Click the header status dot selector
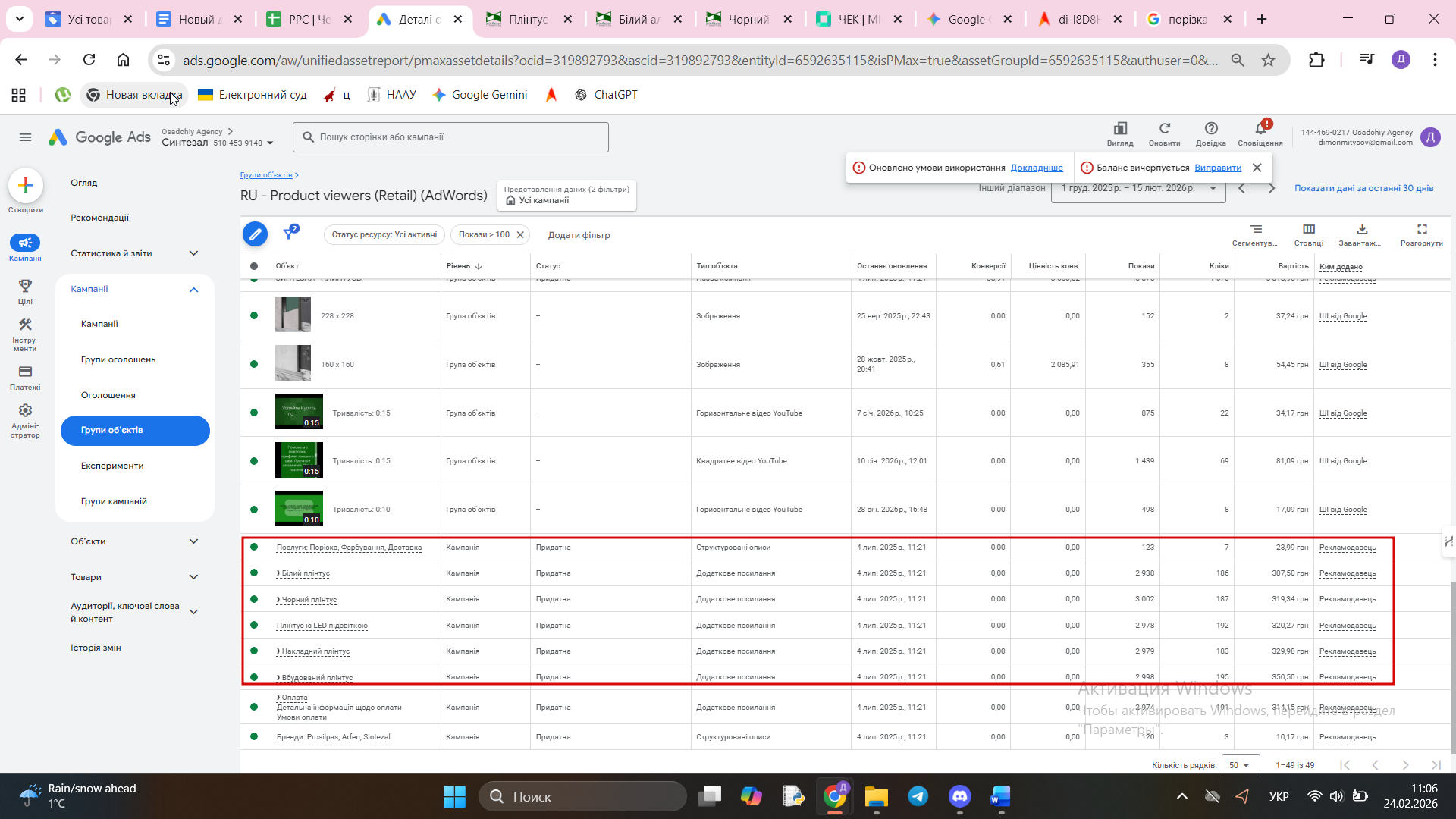The image size is (1456, 819). coord(254,266)
